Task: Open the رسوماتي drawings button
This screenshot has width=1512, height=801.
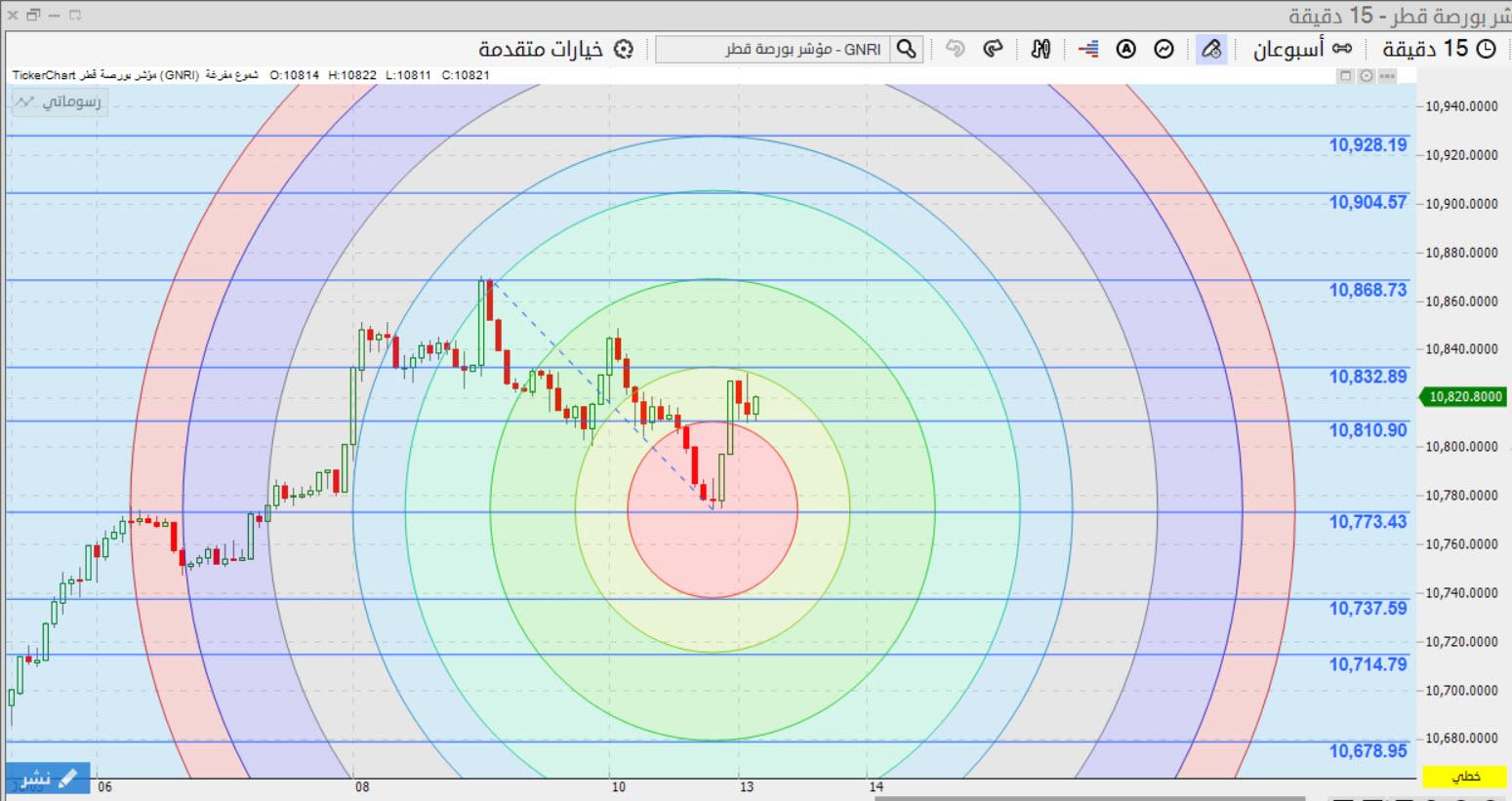Action: [59, 101]
